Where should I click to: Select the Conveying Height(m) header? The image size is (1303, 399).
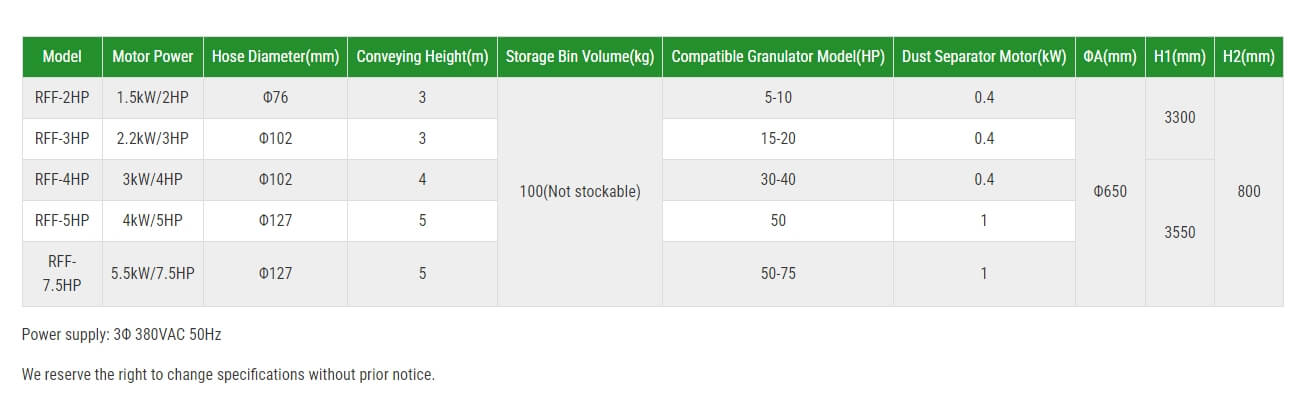423,57
